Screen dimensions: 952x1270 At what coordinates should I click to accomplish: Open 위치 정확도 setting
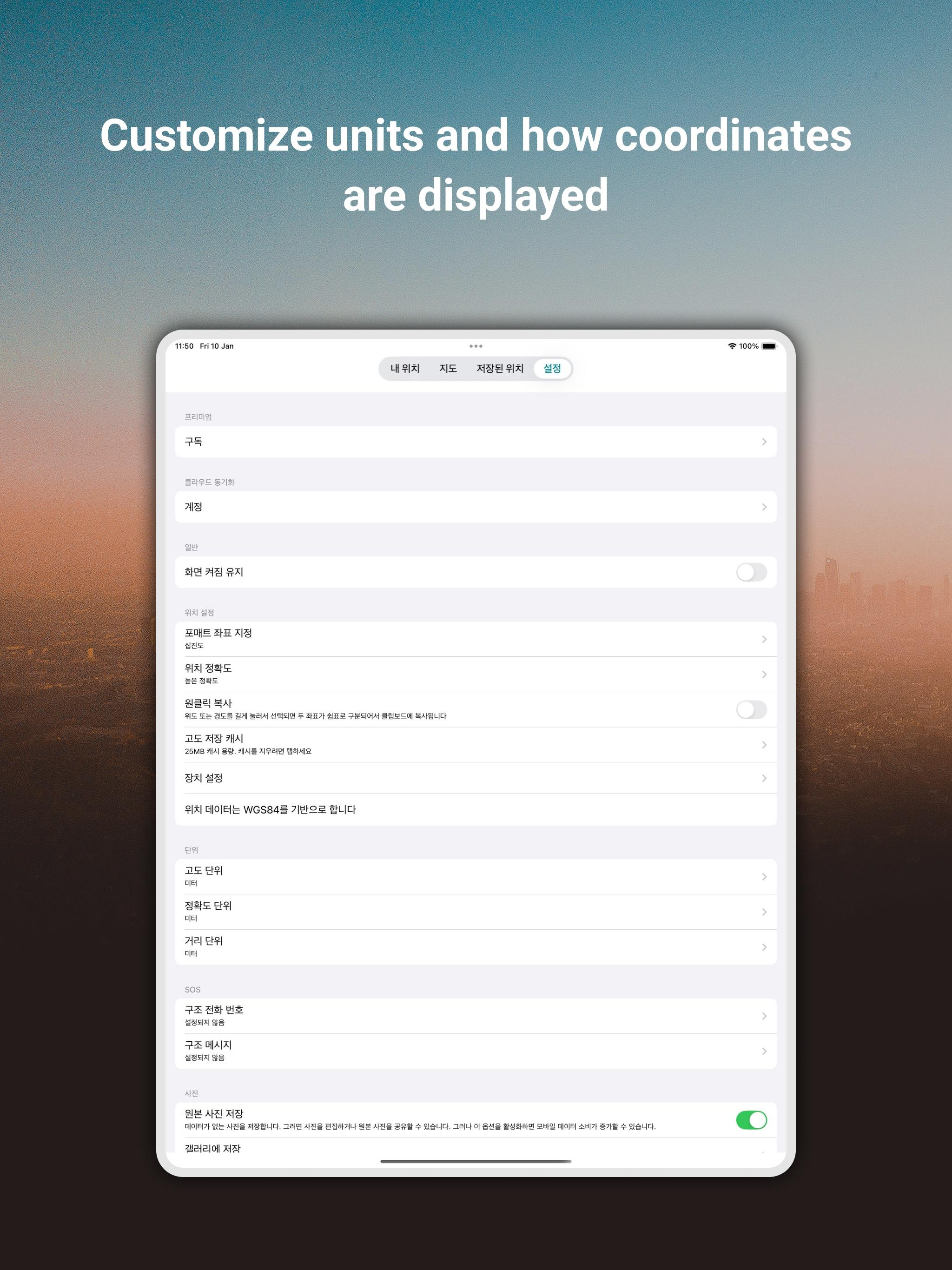click(x=476, y=674)
